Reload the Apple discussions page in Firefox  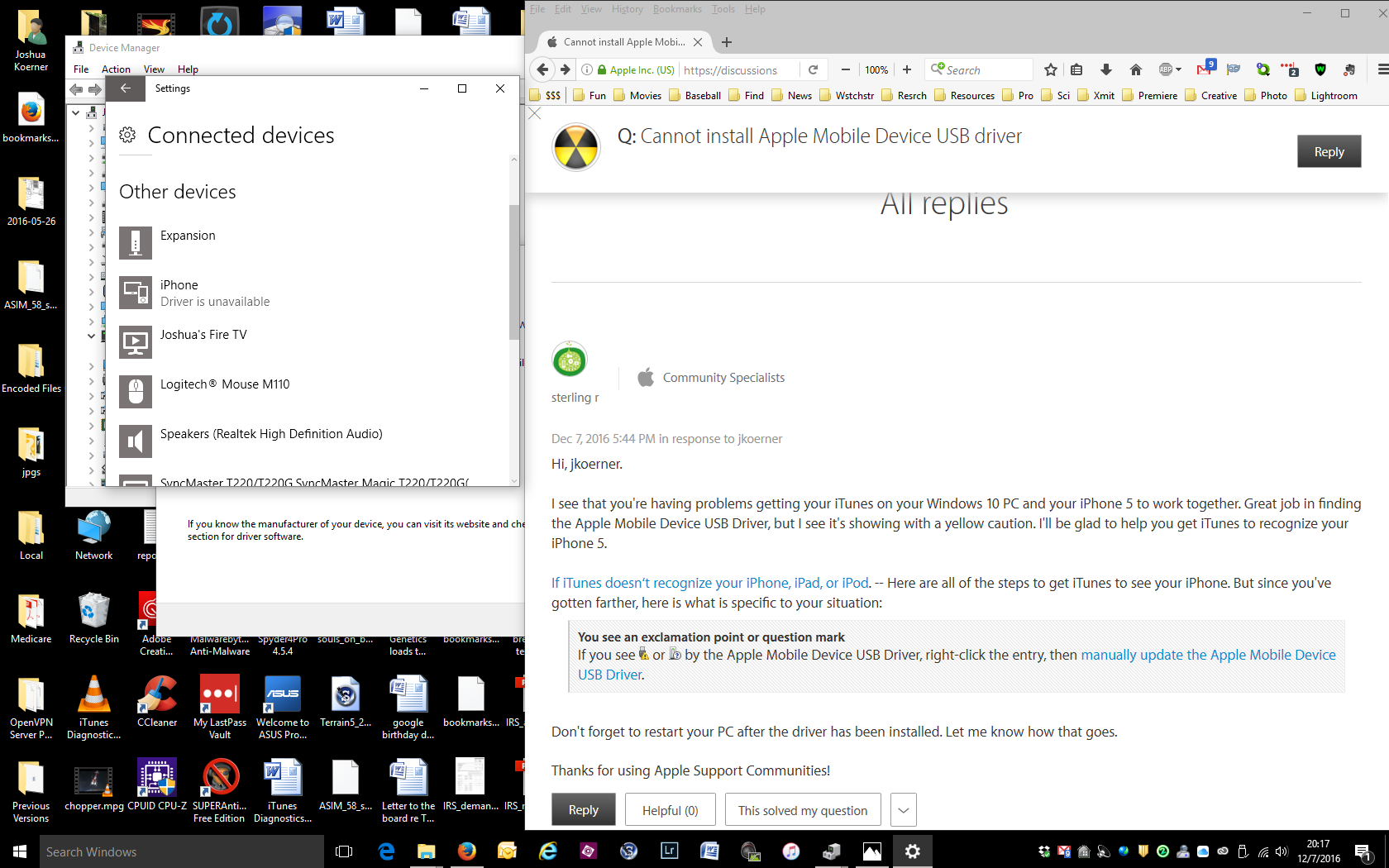coord(814,69)
